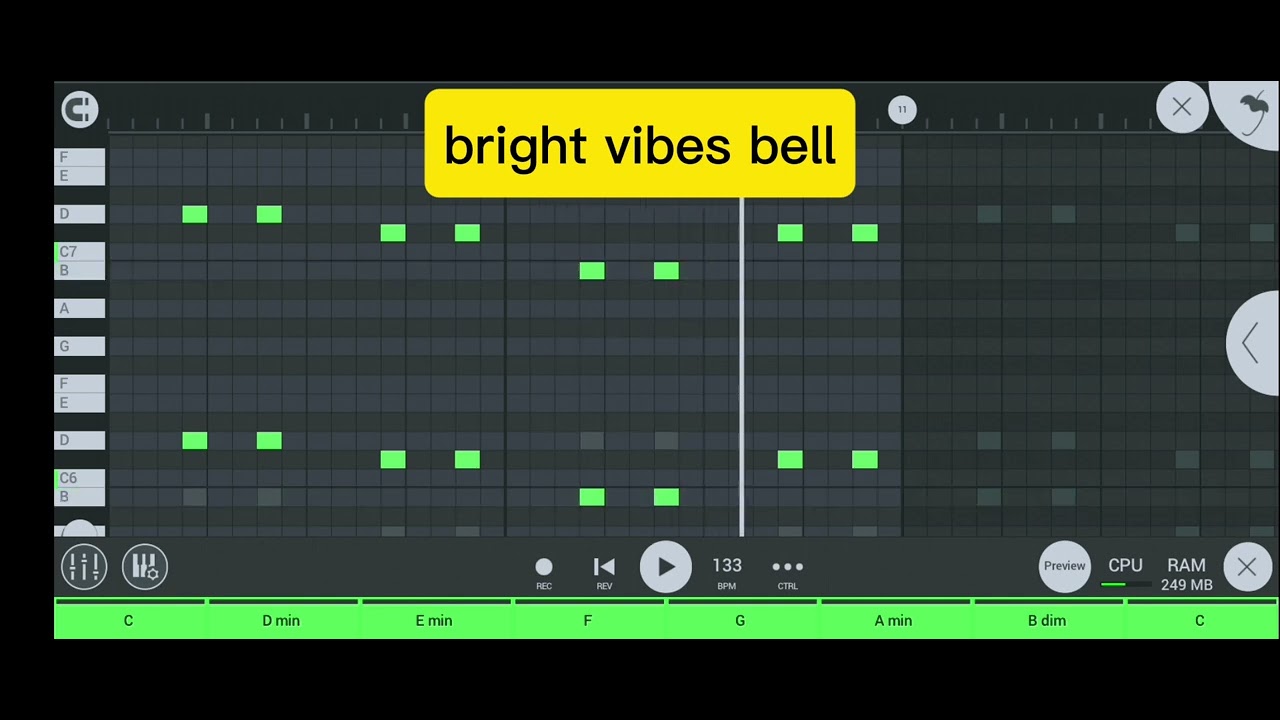The height and width of the screenshot is (720, 1280).
Task: Click the RAM 249 MB readout
Action: [x=1186, y=574]
